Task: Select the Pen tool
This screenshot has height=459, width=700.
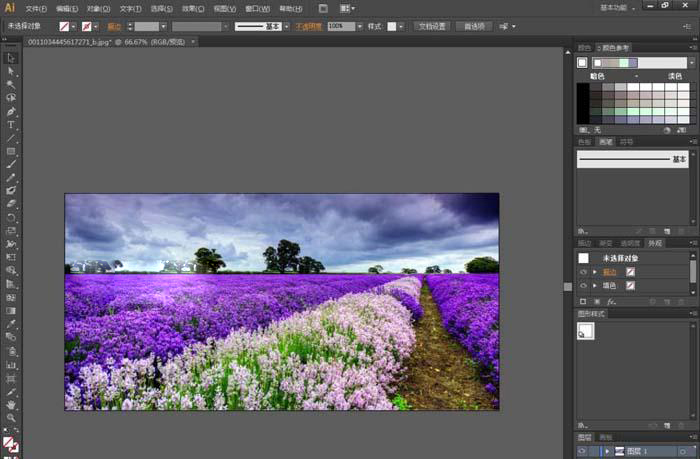Action: [x=11, y=111]
